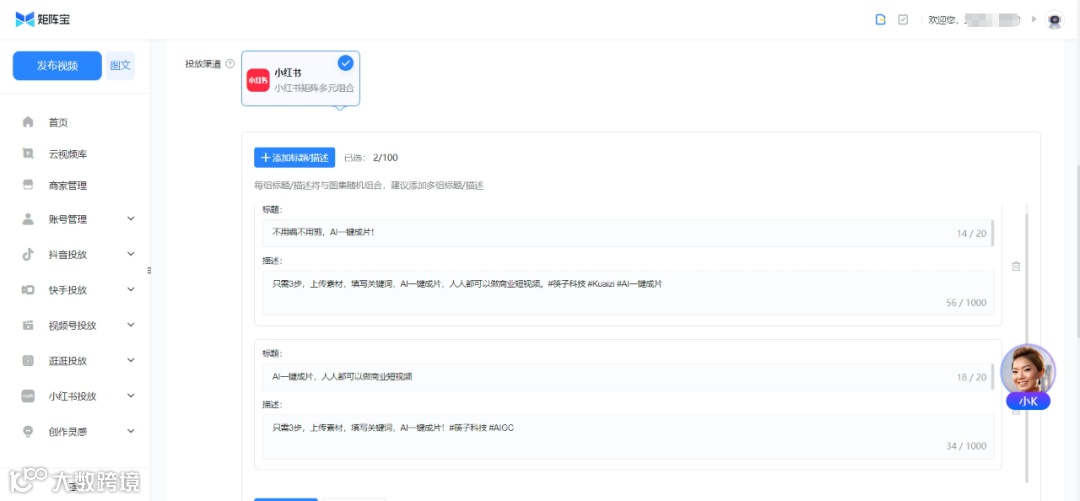1080x501 pixels.
Task: Expand the 创作灵感 menu
Action: [131, 432]
